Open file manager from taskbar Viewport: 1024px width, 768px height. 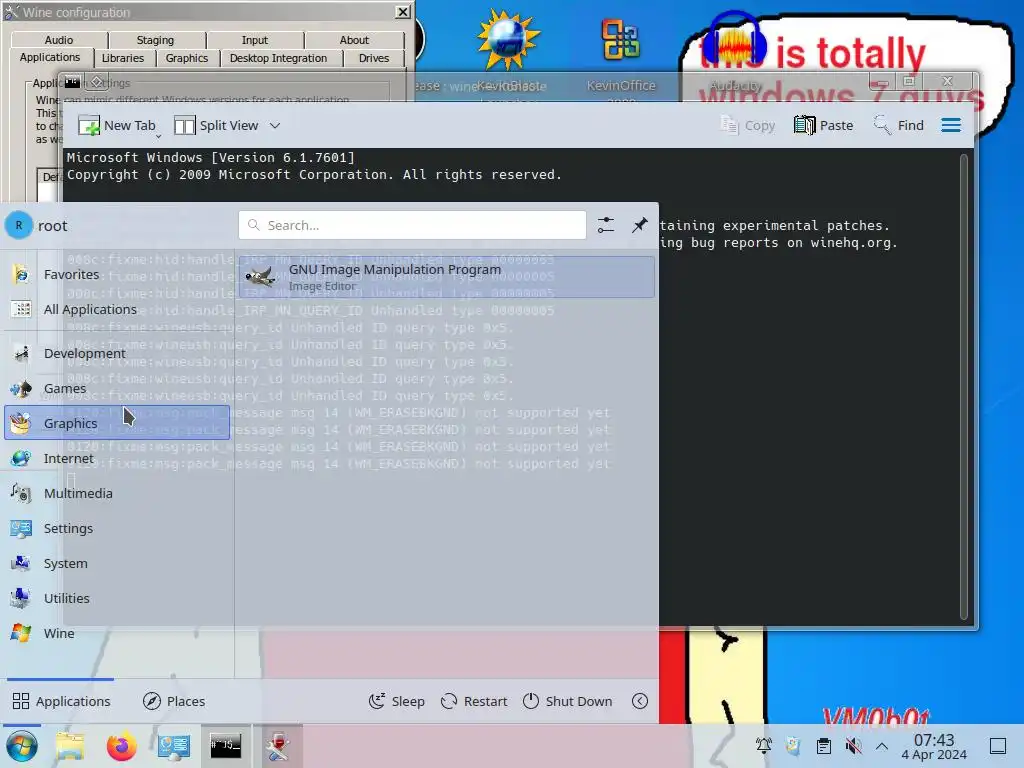[x=70, y=746]
